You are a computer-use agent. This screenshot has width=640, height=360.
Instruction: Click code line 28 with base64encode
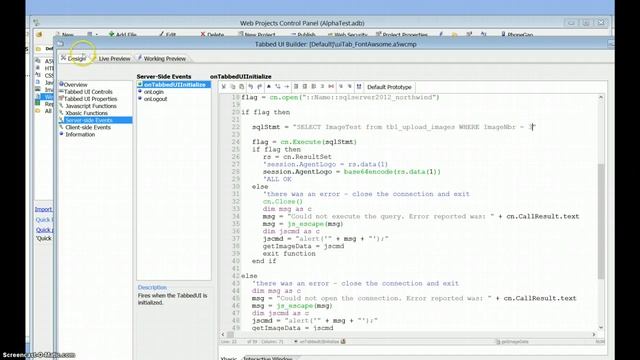pyautogui.click(x=351, y=172)
